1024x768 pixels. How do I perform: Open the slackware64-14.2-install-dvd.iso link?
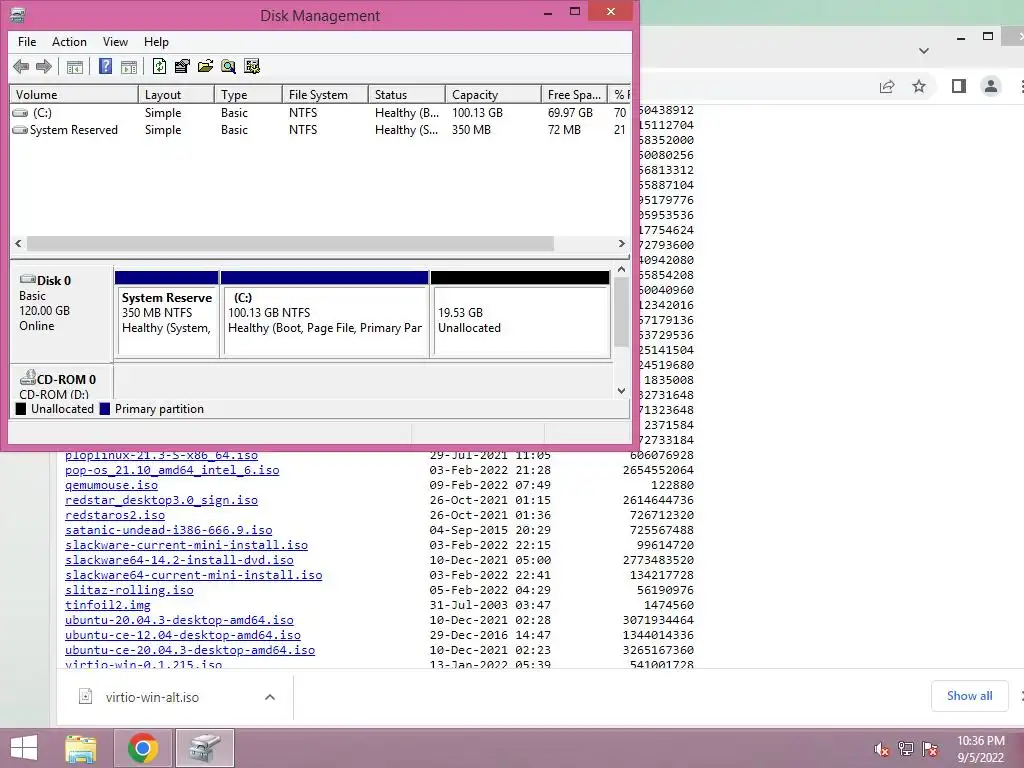coord(179,560)
